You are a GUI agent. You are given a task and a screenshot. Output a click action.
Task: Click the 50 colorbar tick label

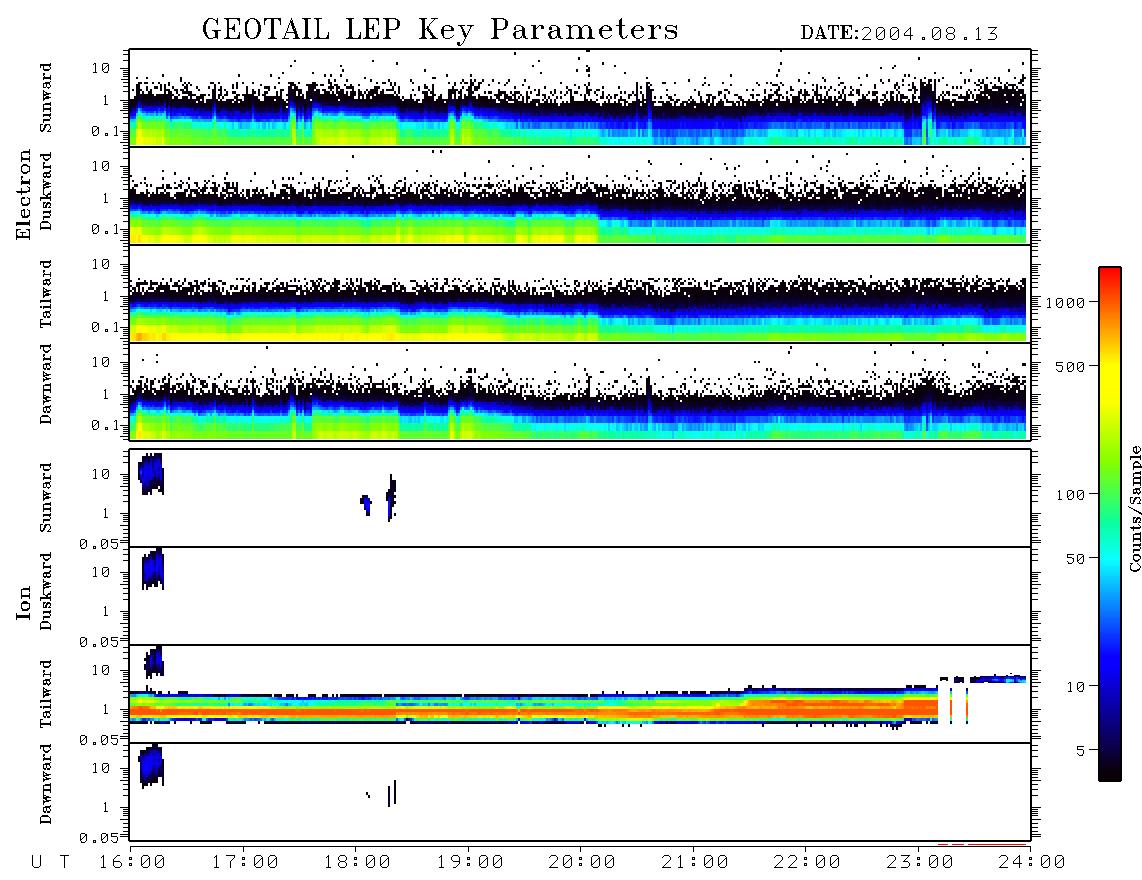1075,559
